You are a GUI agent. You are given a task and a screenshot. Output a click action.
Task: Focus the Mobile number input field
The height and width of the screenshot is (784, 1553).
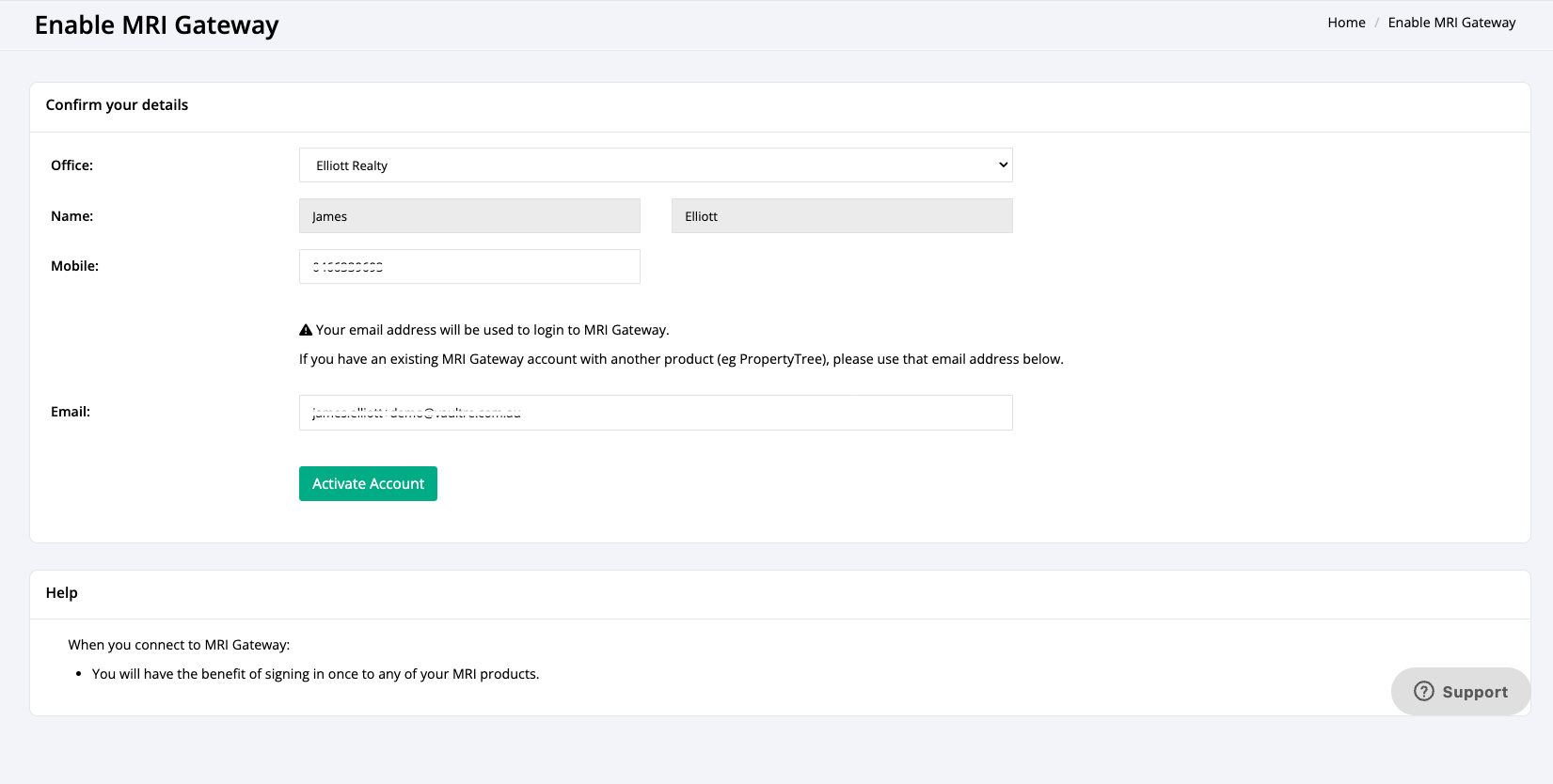469,267
